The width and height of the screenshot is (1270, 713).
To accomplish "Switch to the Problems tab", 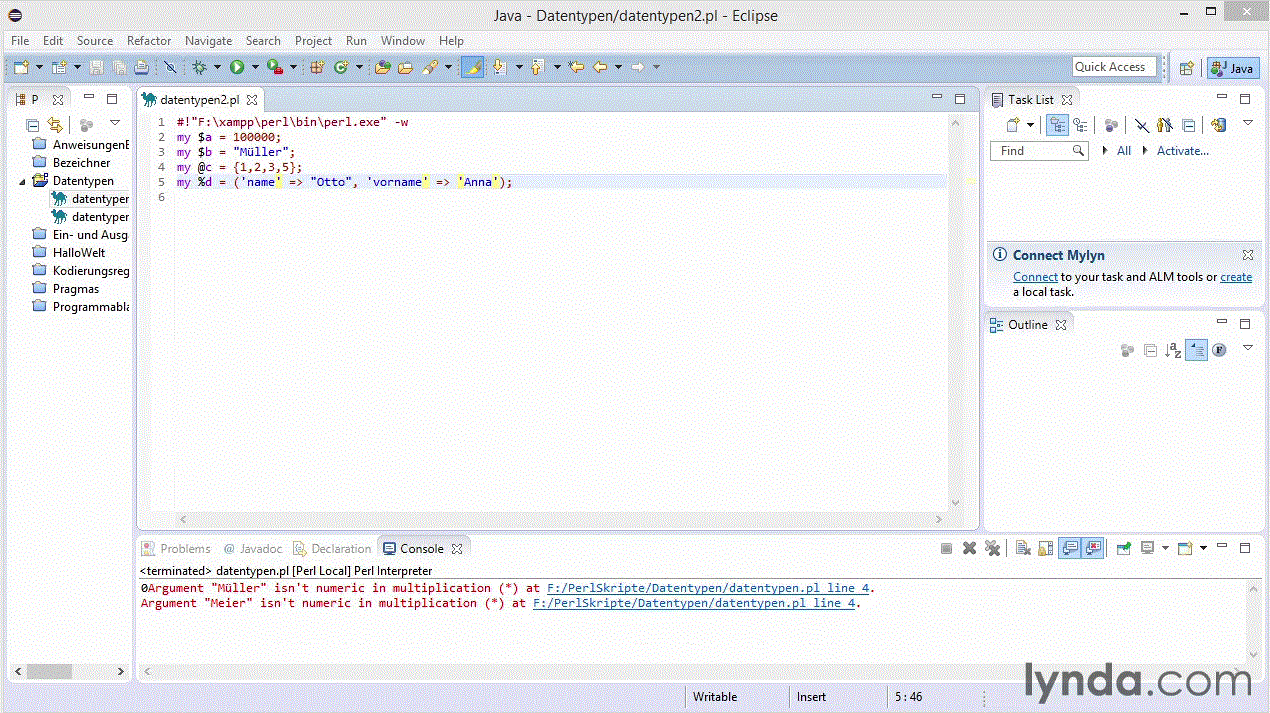I will pyautogui.click(x=177, y=549).
